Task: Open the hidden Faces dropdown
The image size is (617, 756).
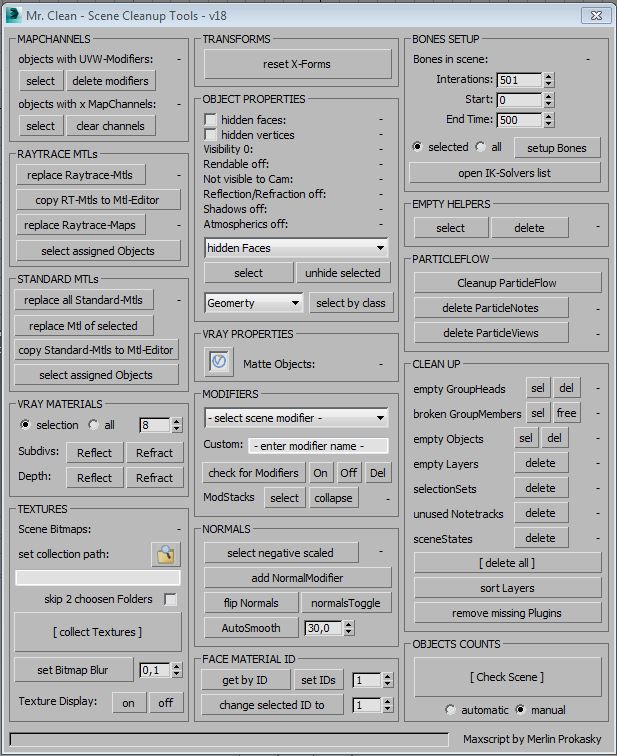Action: pyautogui.click(x=296, y=247)
